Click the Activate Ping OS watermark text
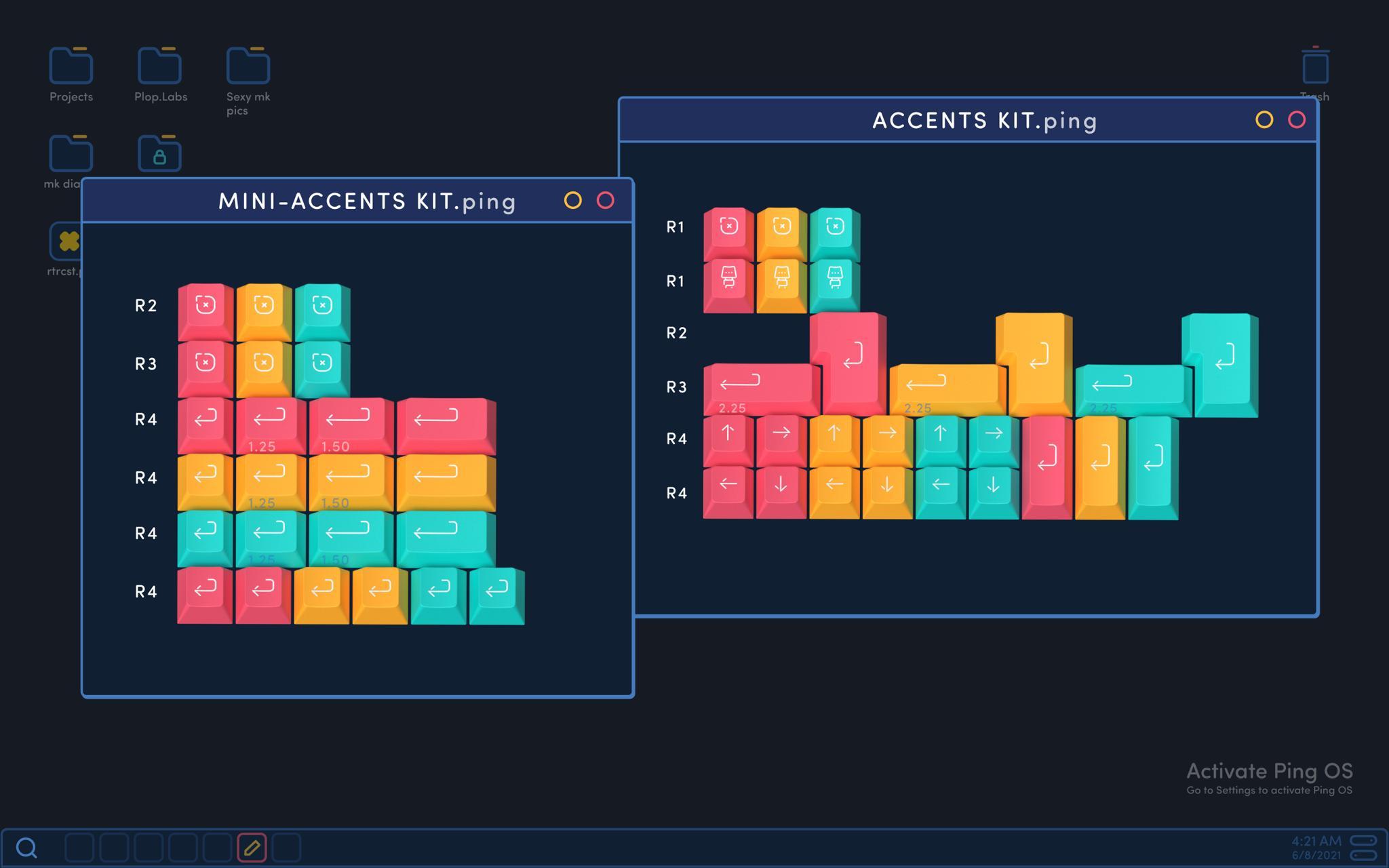 click(1269, 771)
